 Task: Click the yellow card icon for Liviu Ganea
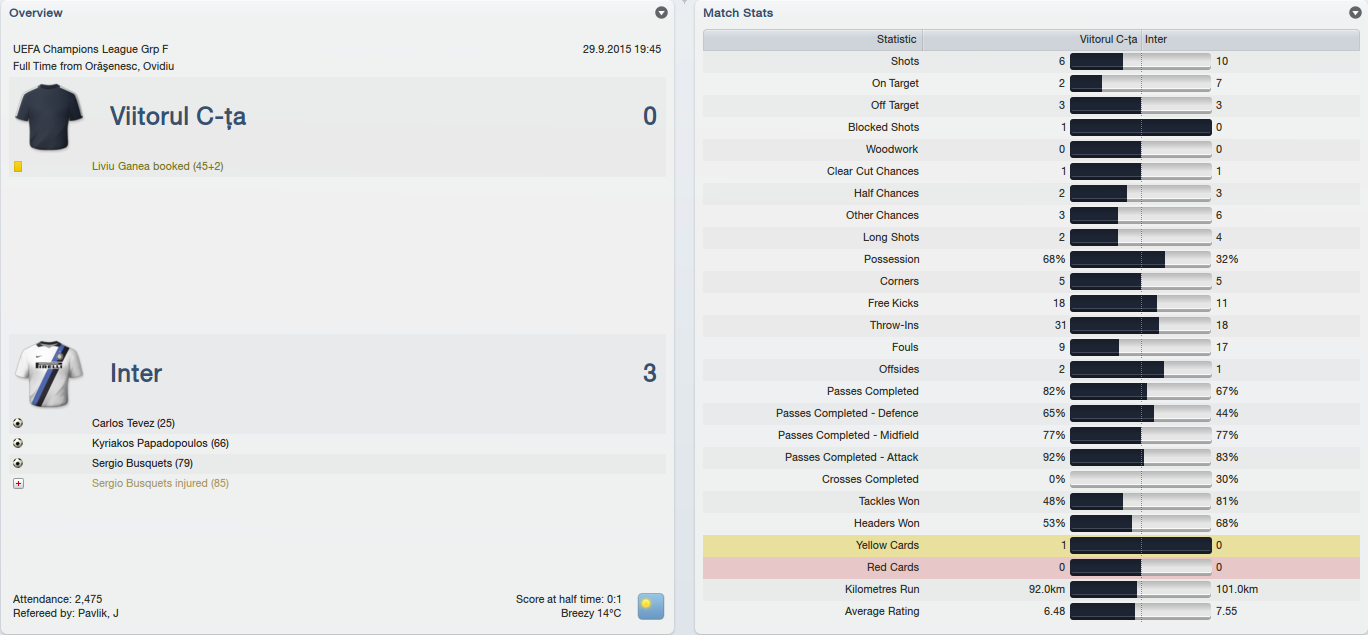point(18,166)
